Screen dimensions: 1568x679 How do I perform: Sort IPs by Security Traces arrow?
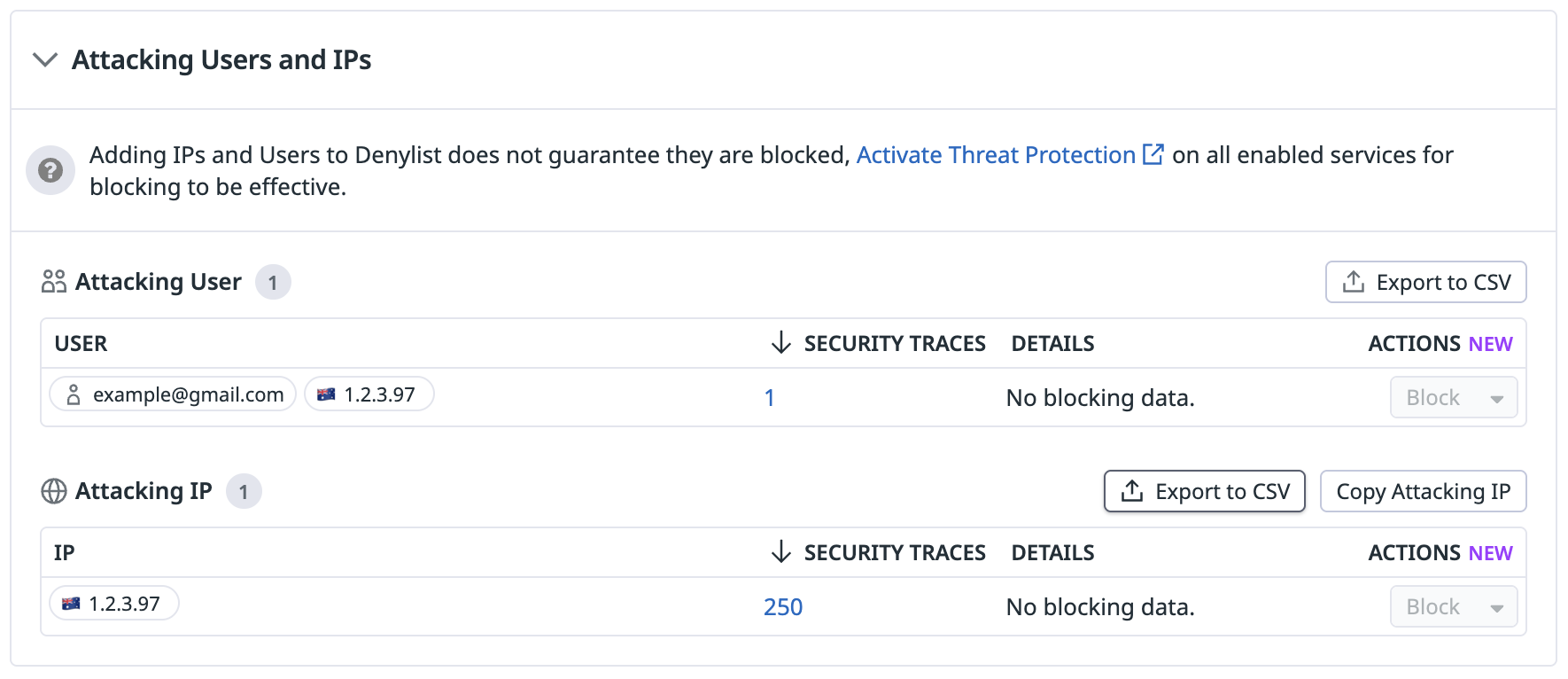[x=780, y=552]
